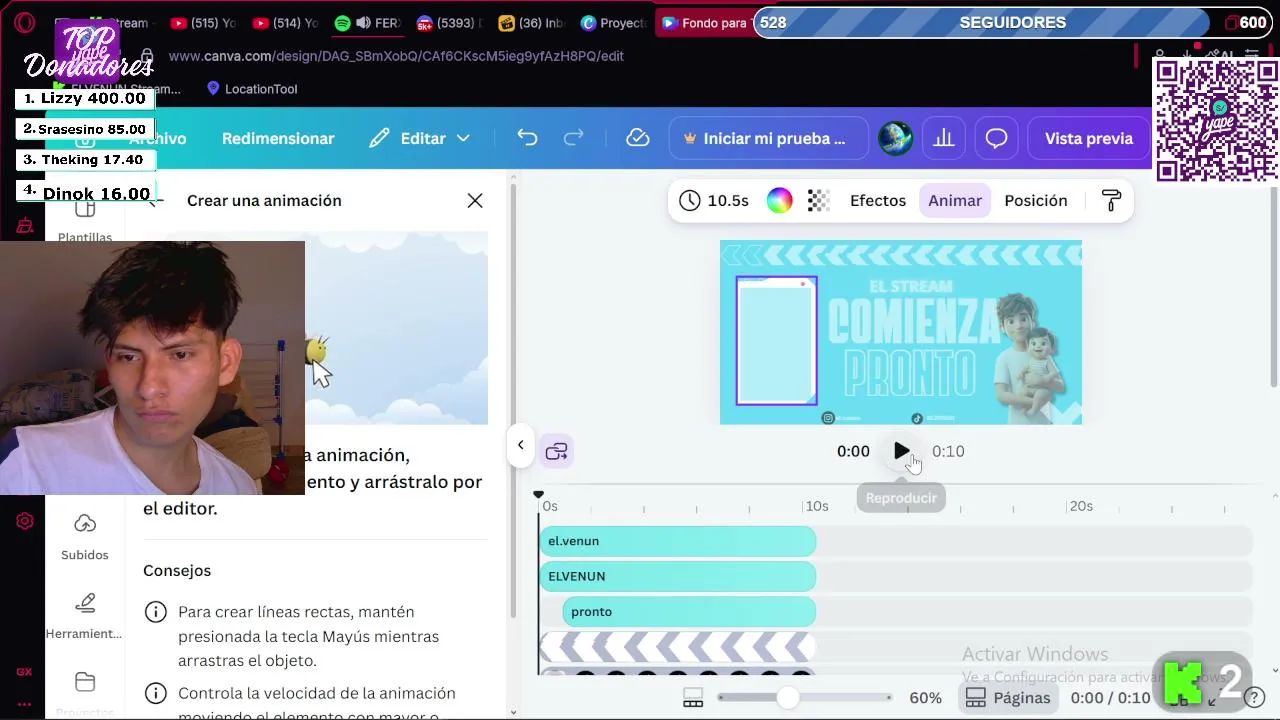Viewport: 1280px width, 720px height.
Task: Select the Animar tab
Action: 955,201
